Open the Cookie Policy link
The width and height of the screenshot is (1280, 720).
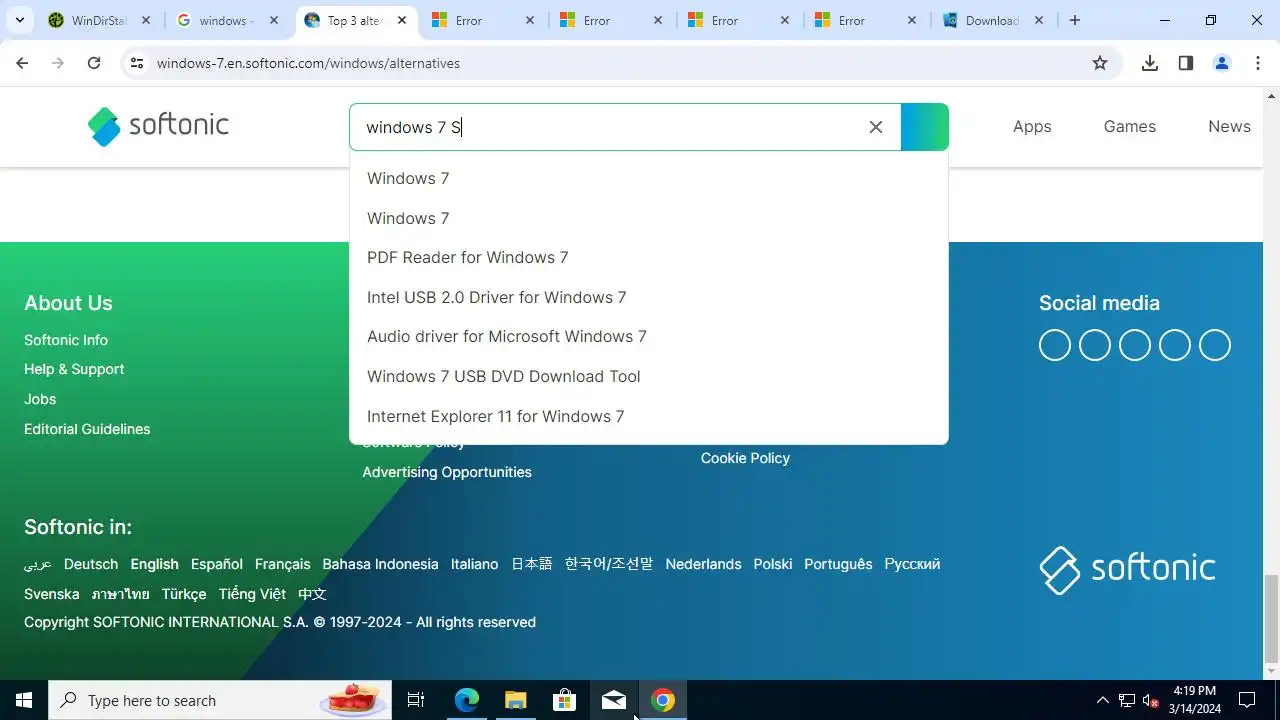coord(745,458)
